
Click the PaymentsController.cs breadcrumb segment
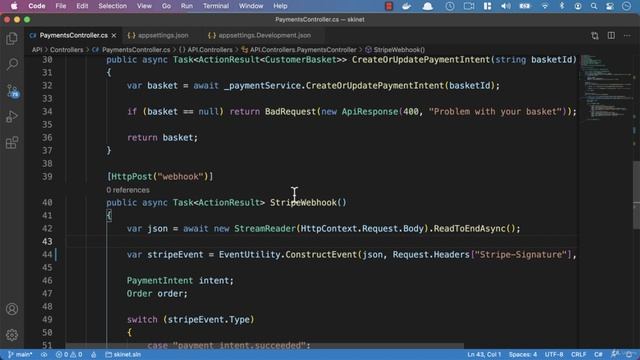coord(131,50)
